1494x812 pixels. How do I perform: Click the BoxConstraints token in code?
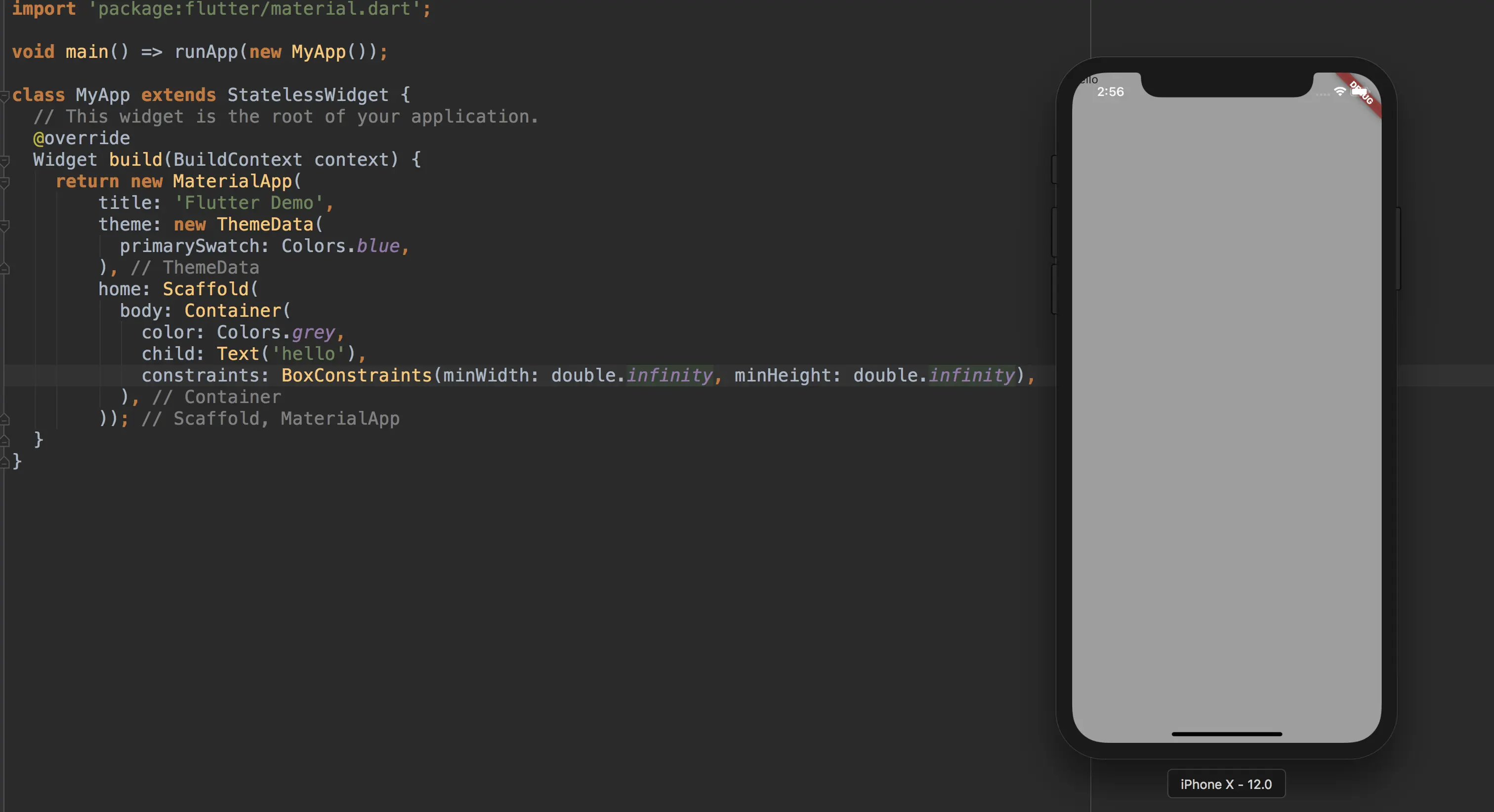coord(356,375)
